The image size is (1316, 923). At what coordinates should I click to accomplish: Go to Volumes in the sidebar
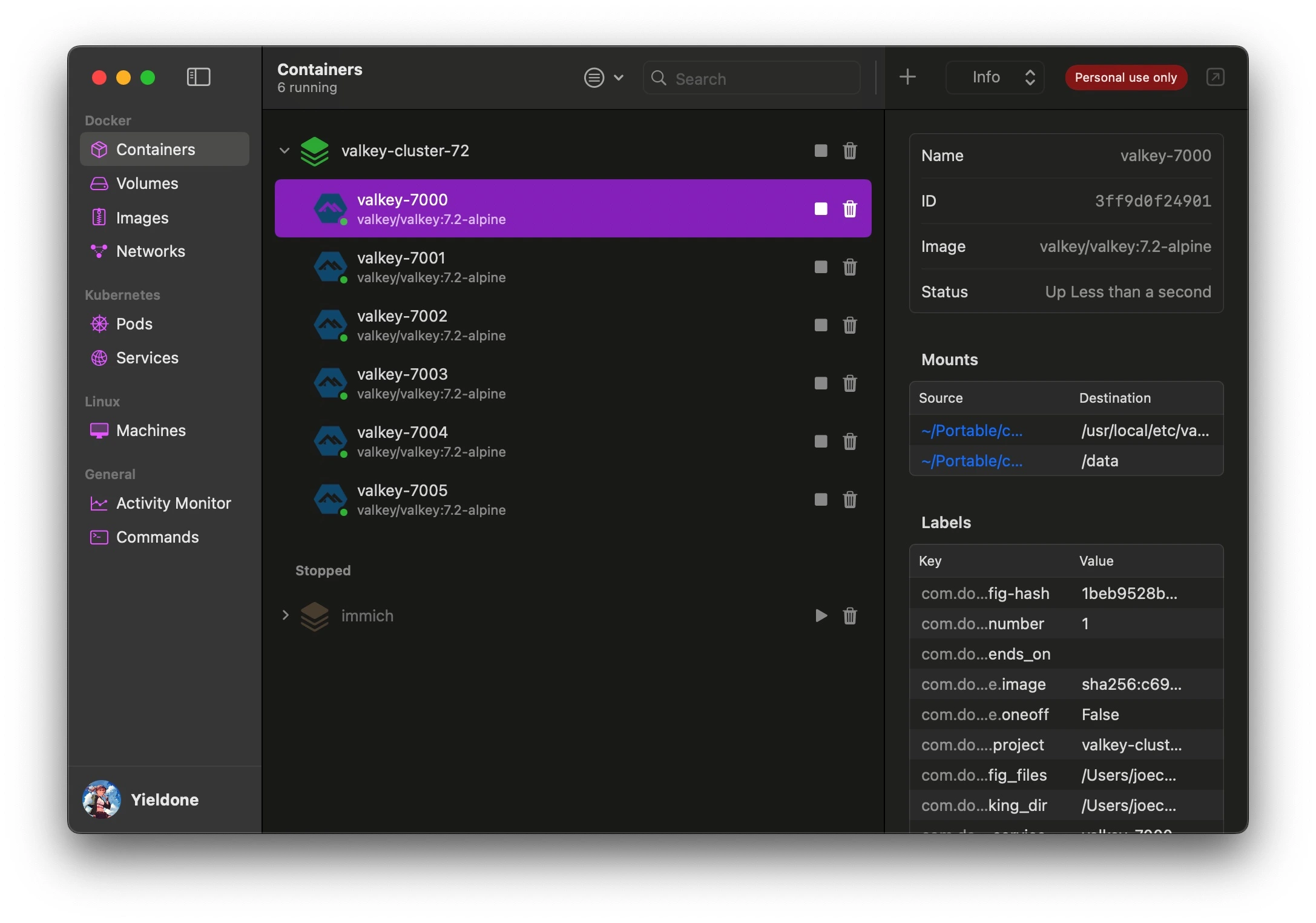147,184
